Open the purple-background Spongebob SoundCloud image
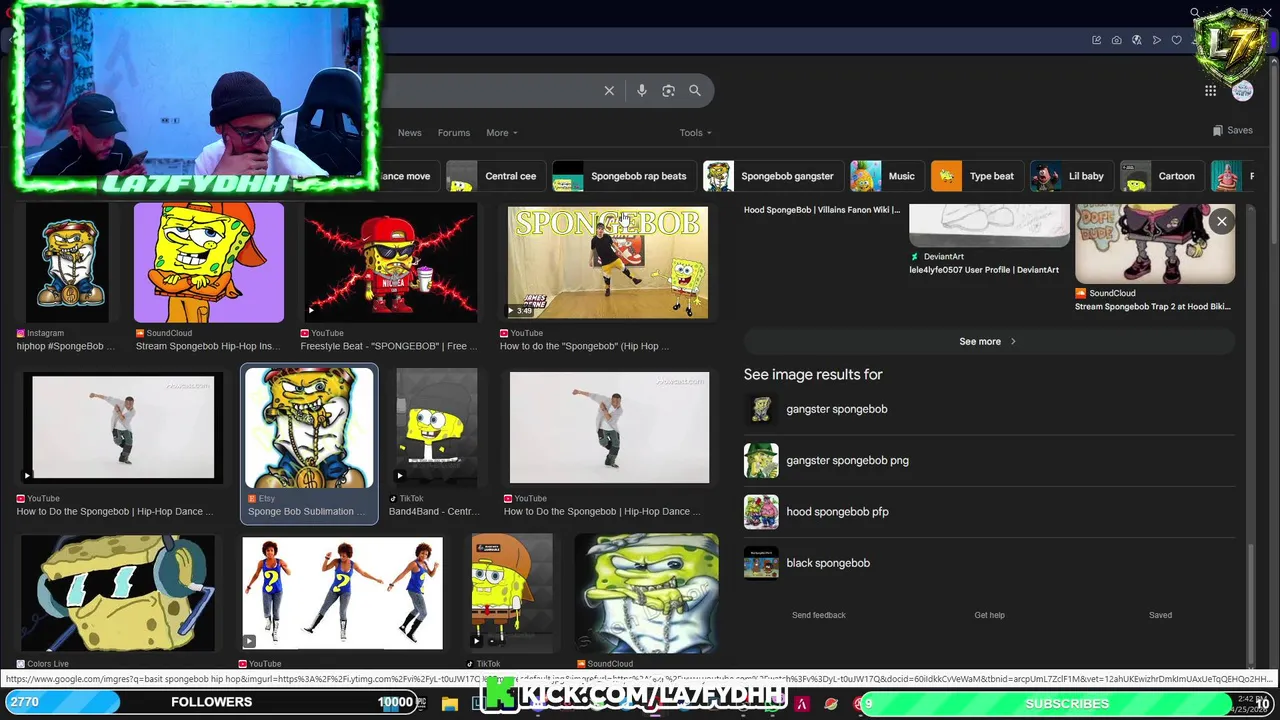This screenshot has width=1280, height=720. [209, 263]
